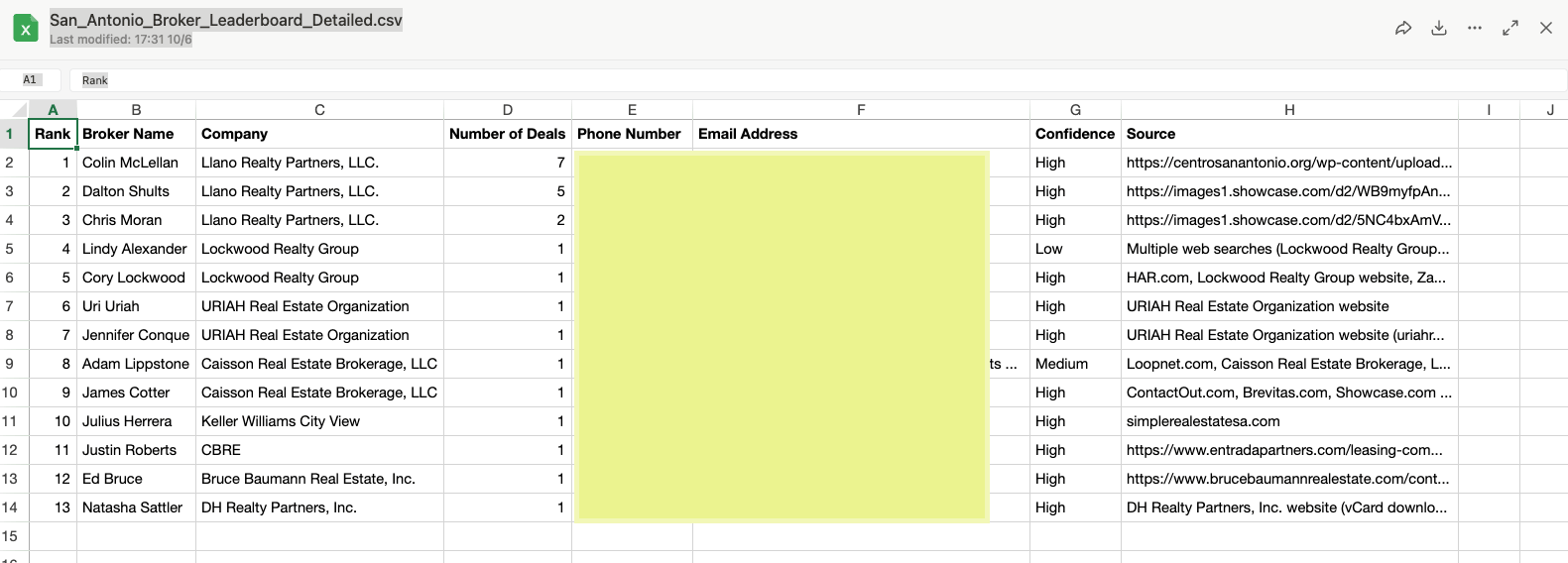1568x563 pixels.
Task: Expand preview to full screen
Action: 1510,28
